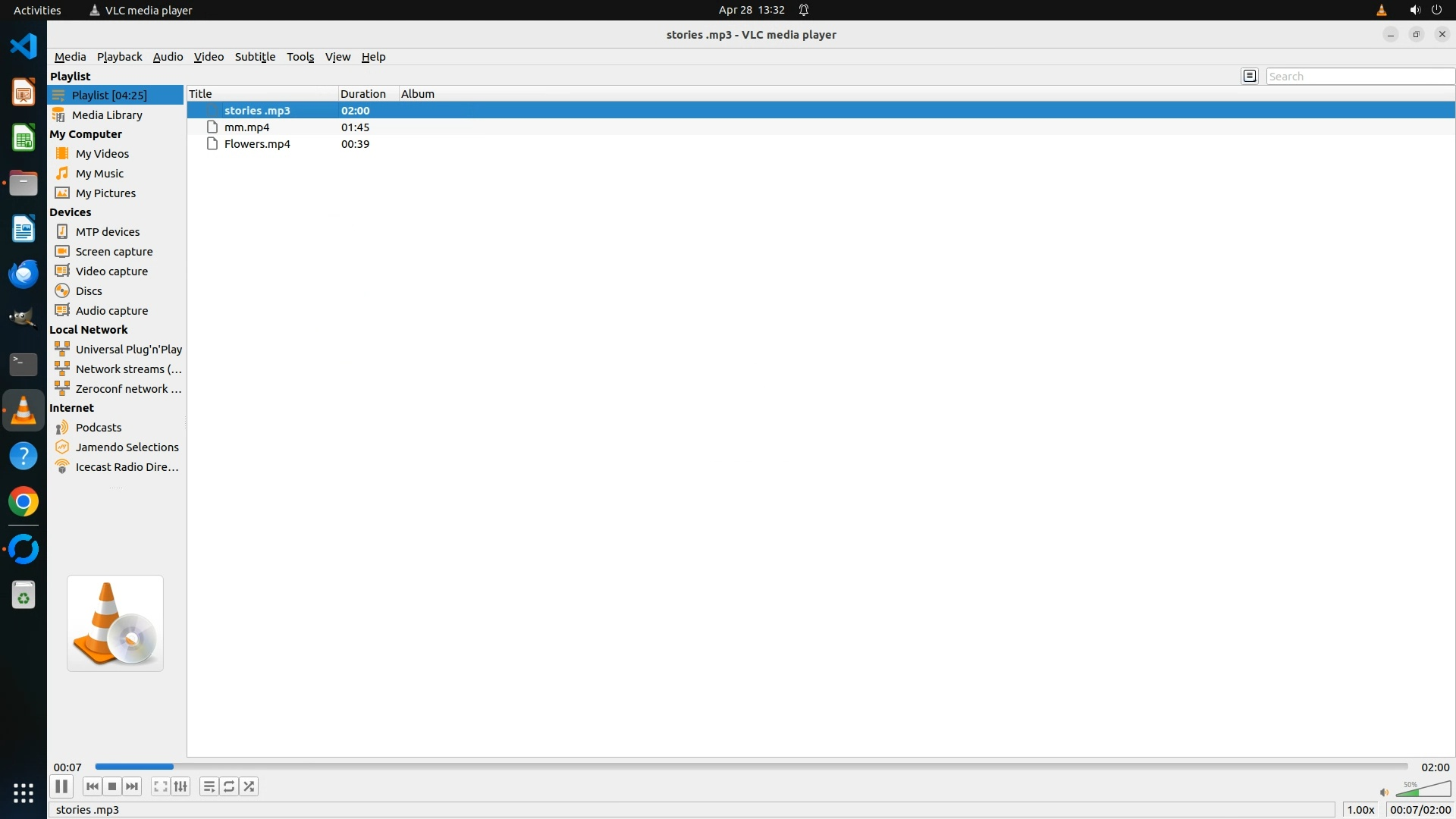Toggle fullscreen video mode

(x=160, y=786)
